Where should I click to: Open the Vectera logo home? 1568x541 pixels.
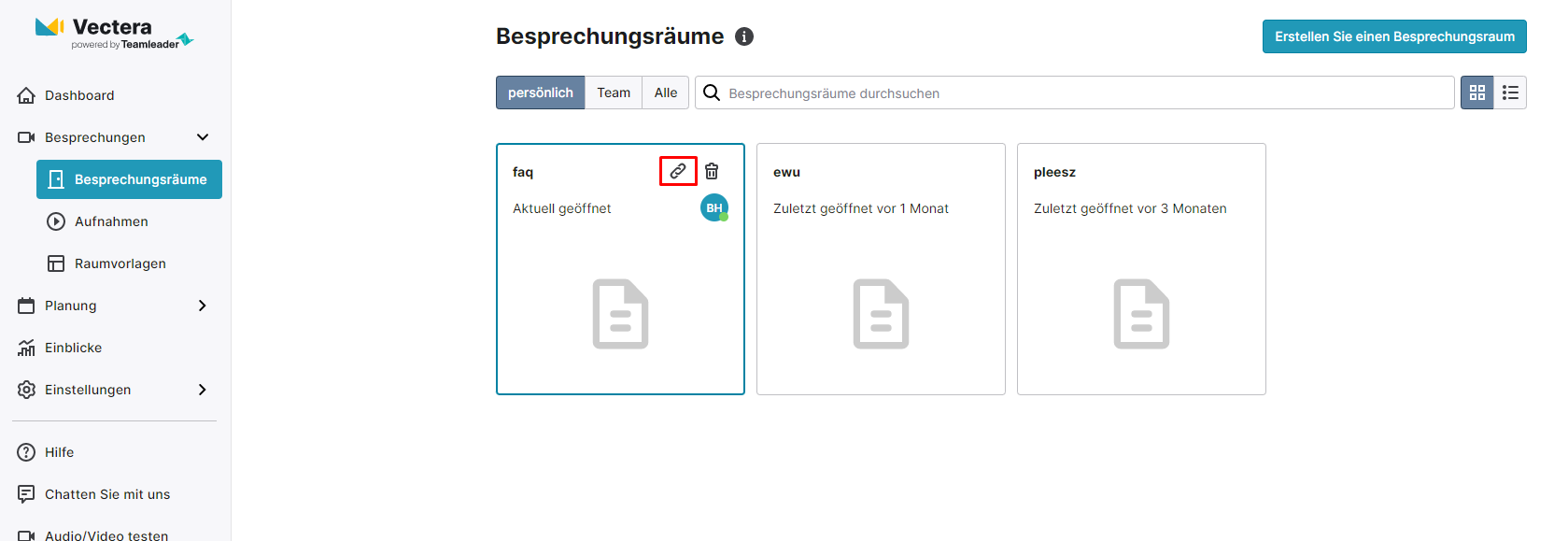point(112,33)
